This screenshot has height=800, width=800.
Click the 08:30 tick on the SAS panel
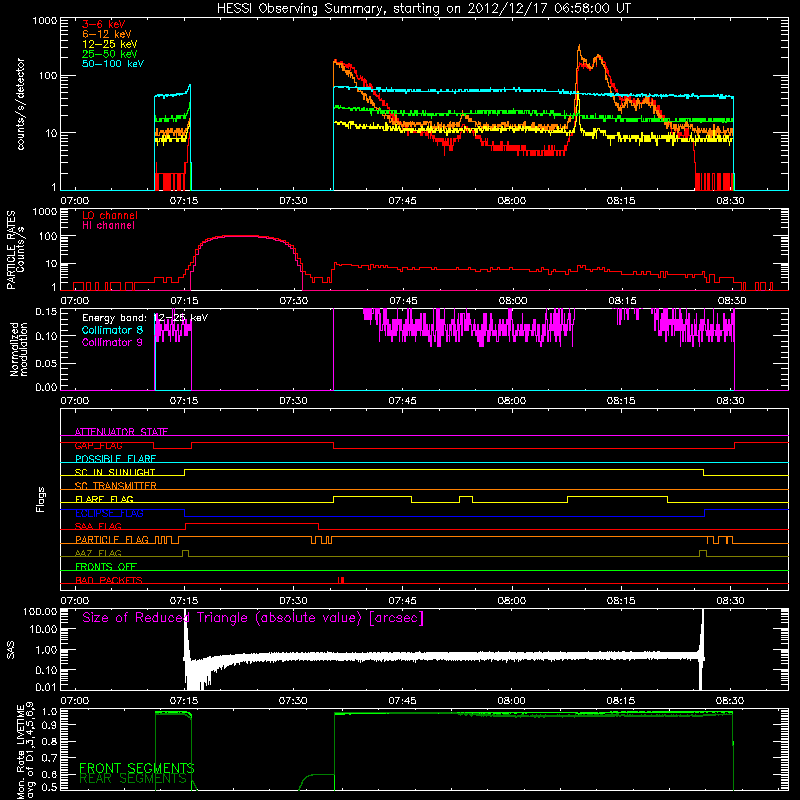730,701
